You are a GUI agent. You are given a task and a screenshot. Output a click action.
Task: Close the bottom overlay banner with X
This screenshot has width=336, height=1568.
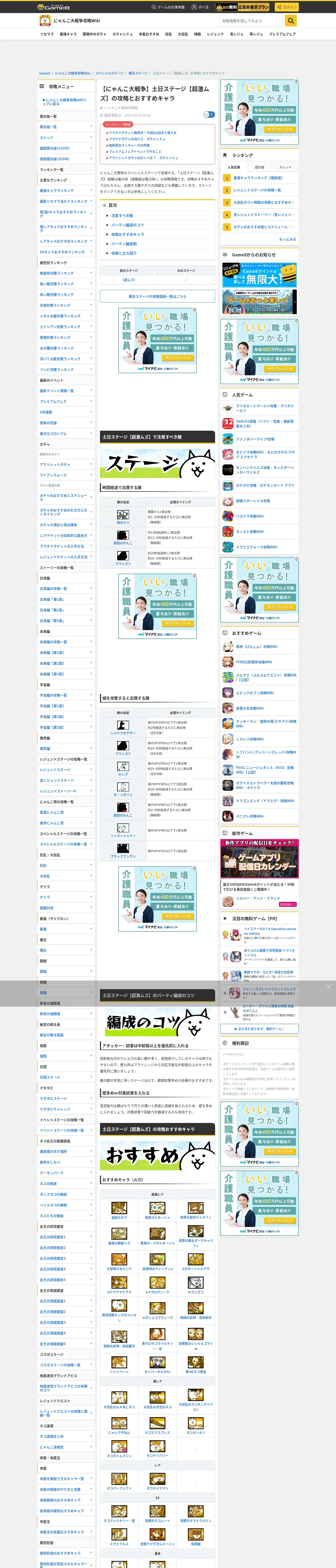coord(328,987)
